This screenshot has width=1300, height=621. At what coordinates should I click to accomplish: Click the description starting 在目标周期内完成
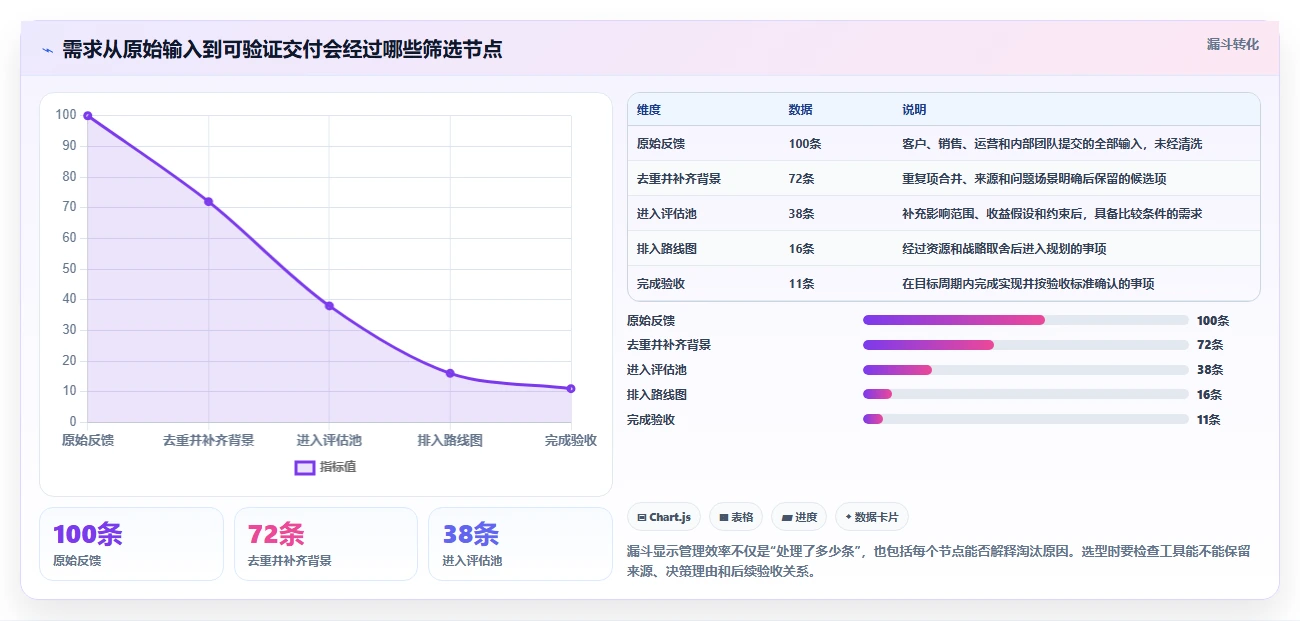click(1028, 284)
